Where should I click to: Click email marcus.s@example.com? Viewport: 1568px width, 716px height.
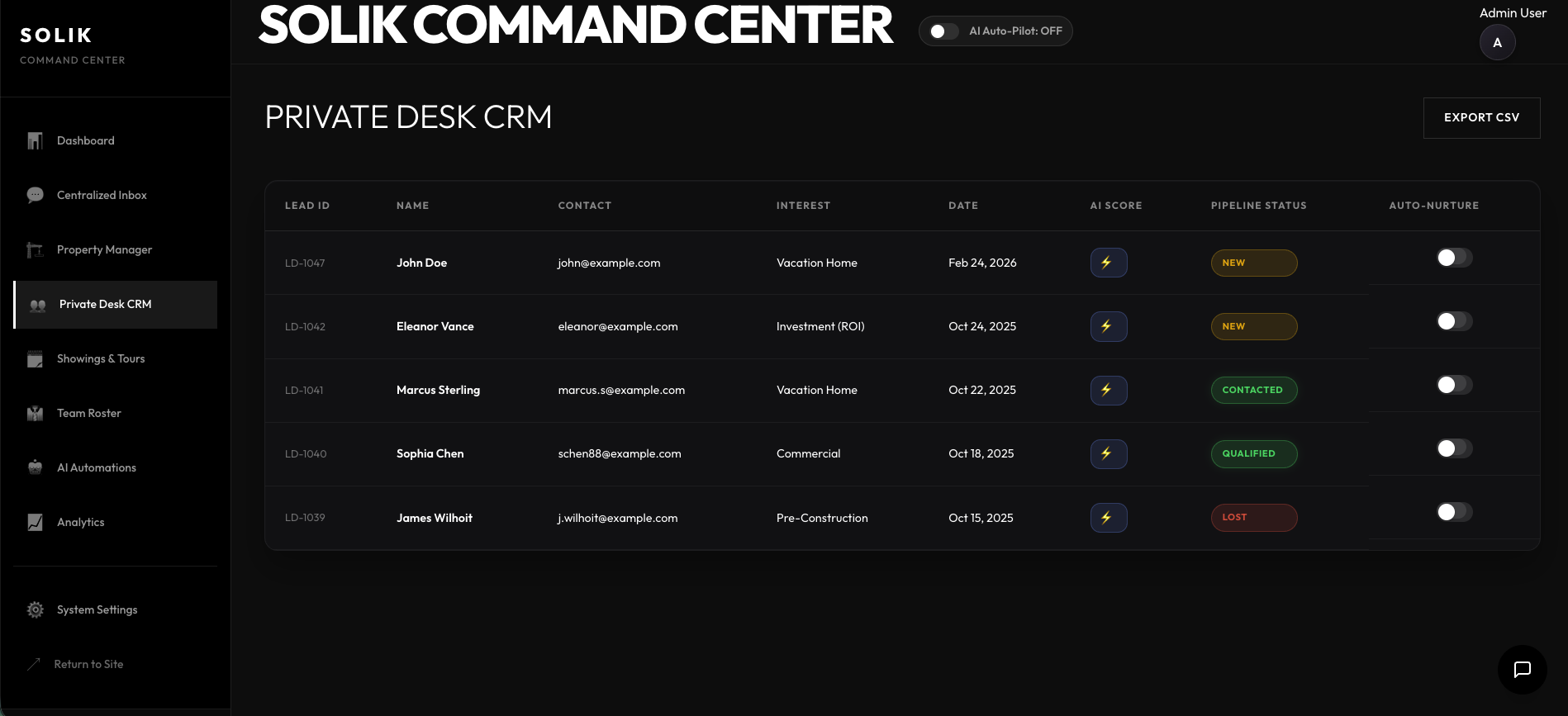click(621, 390)
